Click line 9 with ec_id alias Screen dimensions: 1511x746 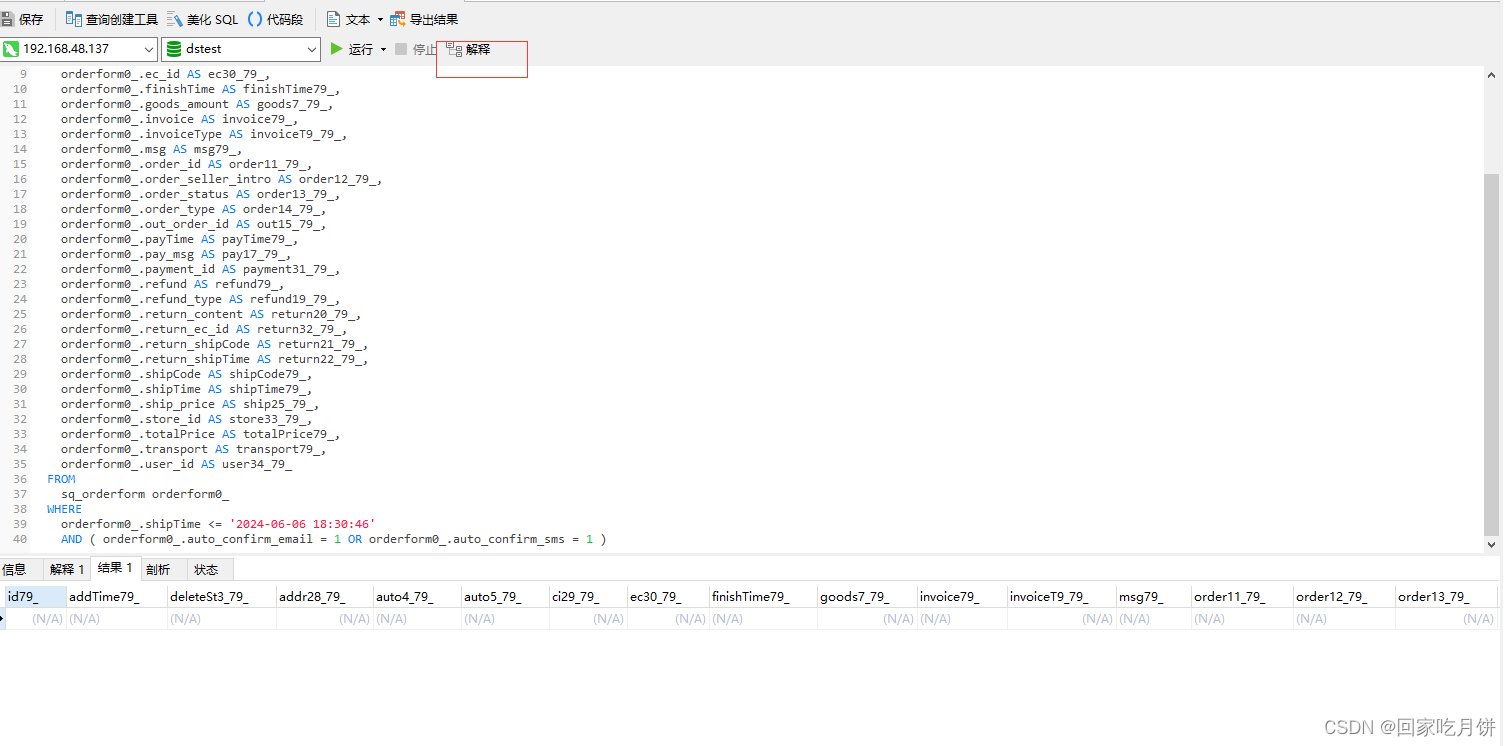click(165, 74)
